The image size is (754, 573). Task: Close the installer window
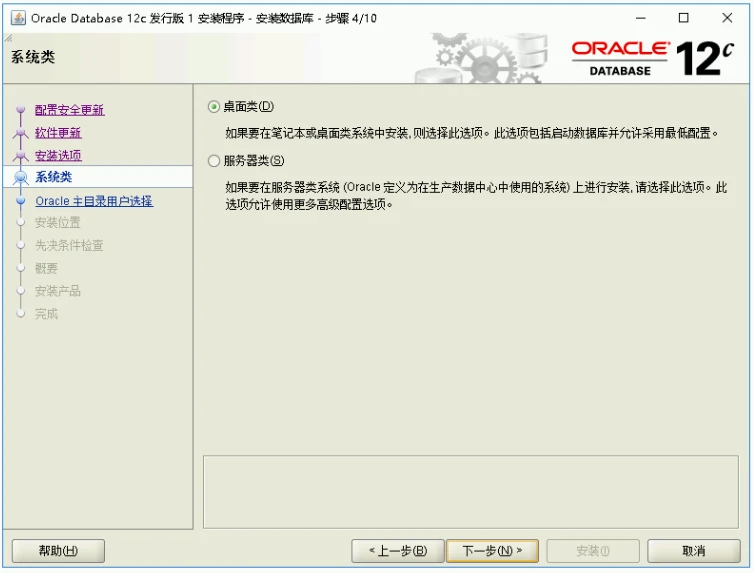click(727, 18)
